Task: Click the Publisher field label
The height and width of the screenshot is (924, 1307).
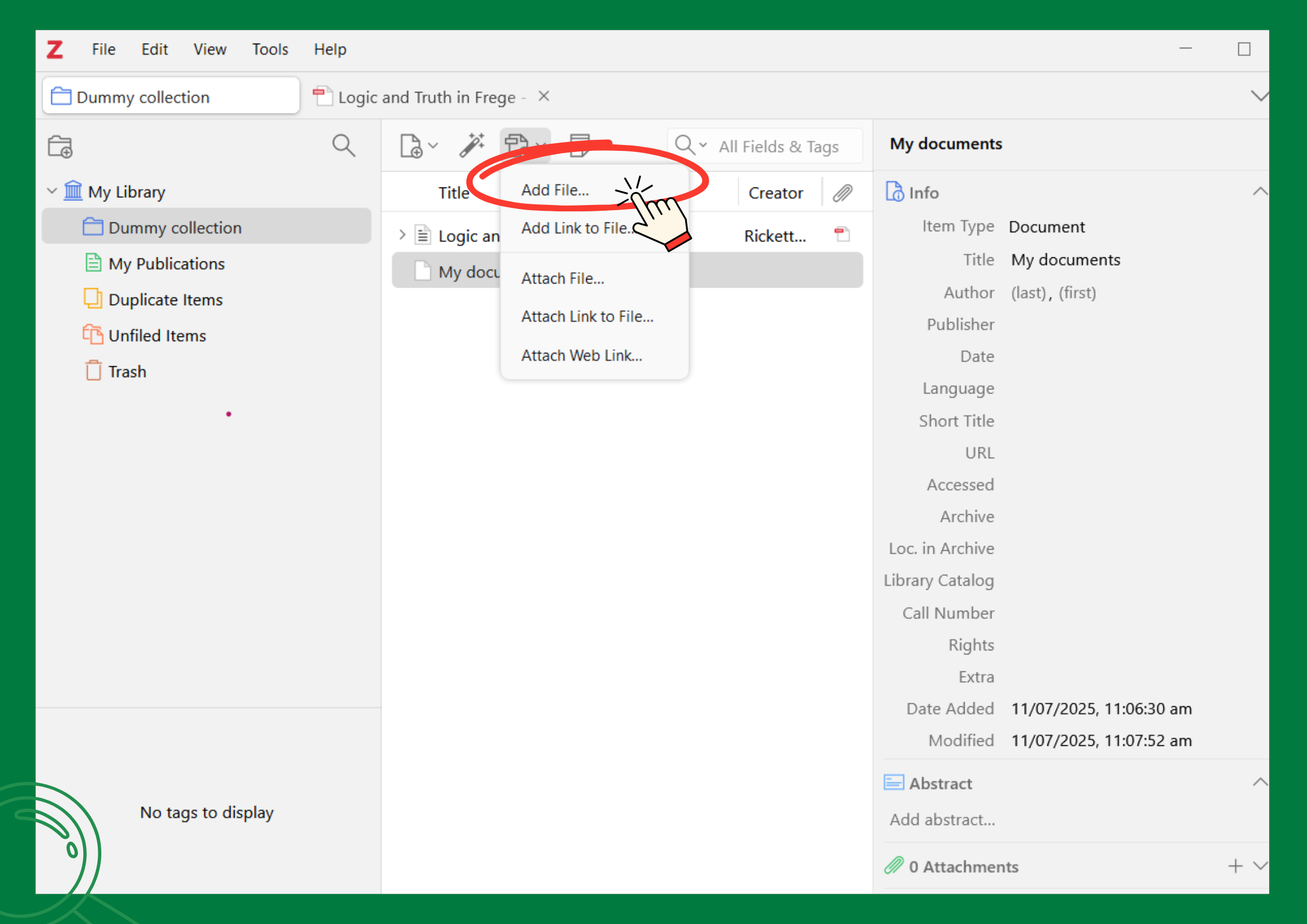Action: tap(960, 324)
